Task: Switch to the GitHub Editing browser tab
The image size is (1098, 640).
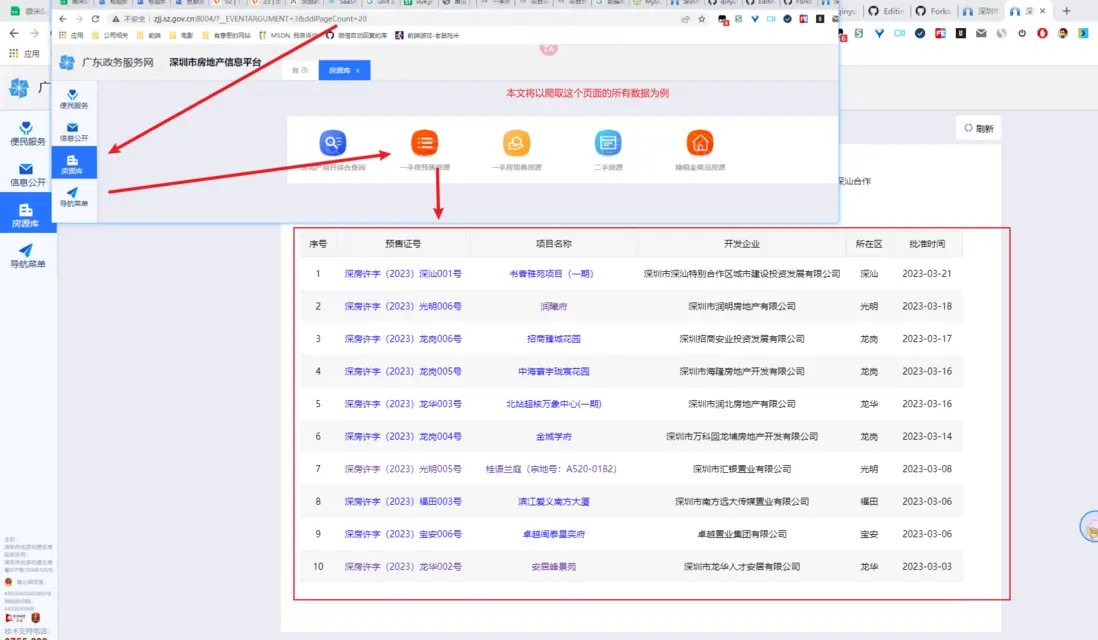Action: 886,11
